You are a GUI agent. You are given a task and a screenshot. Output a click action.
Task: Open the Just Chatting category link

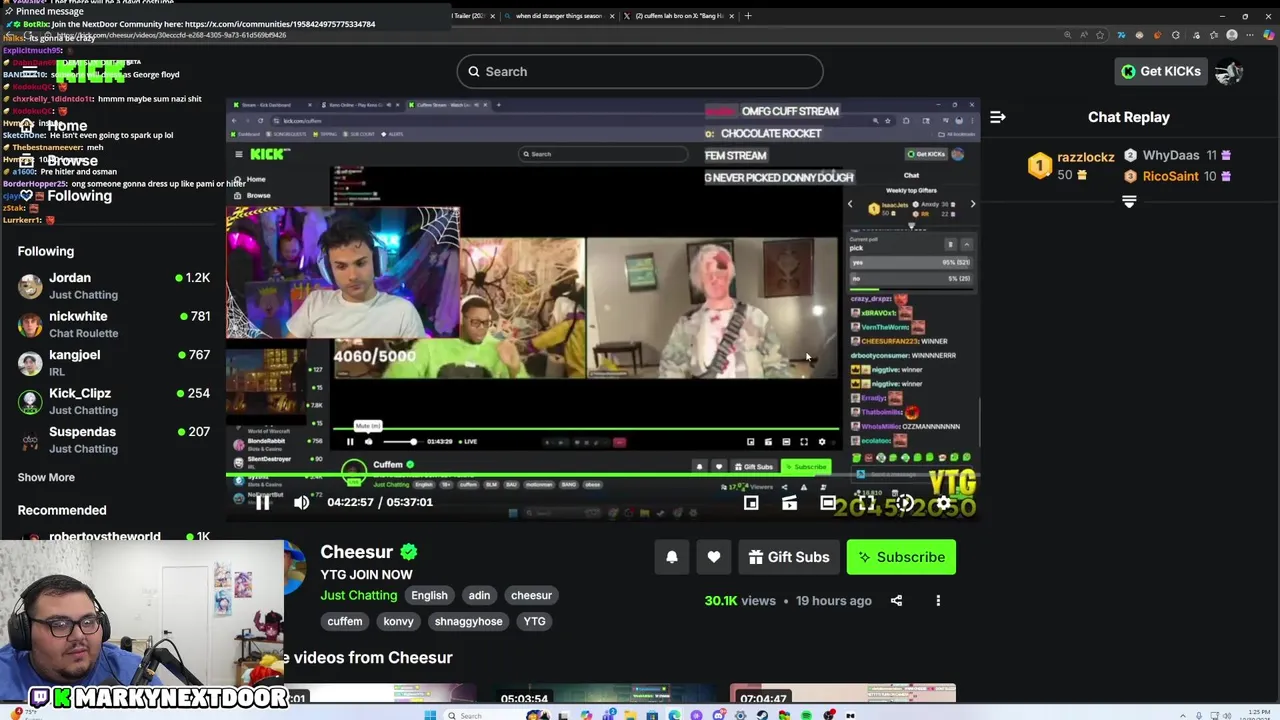[358, 595]
